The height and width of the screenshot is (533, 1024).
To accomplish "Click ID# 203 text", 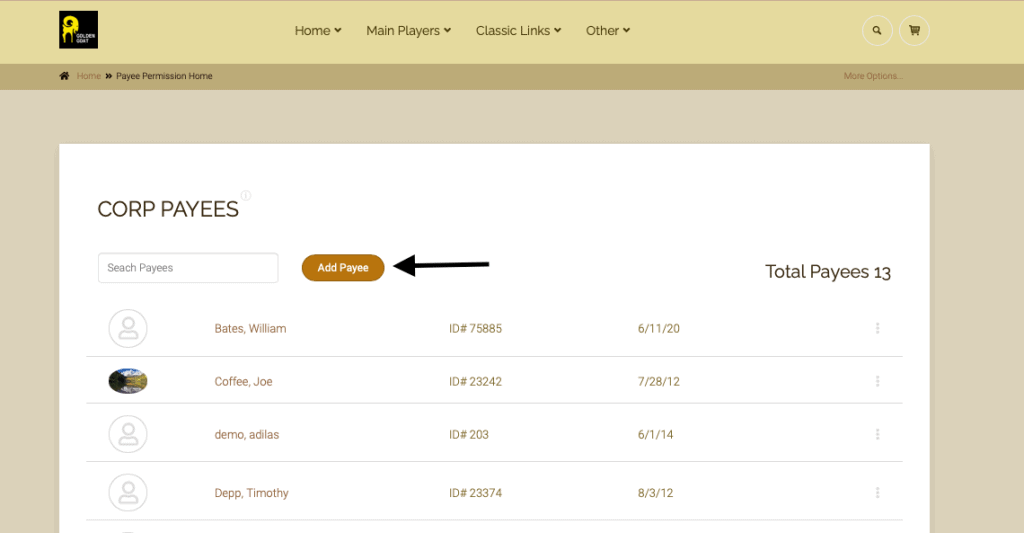I will click(469, 434).
